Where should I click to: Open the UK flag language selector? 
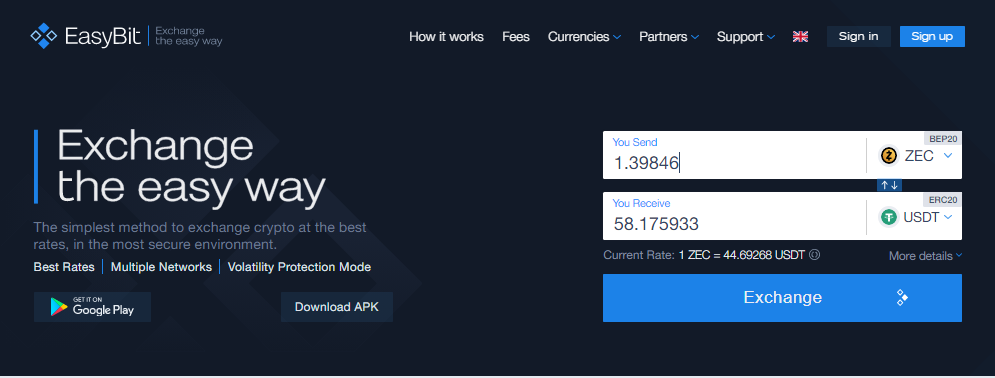point(800,37)
